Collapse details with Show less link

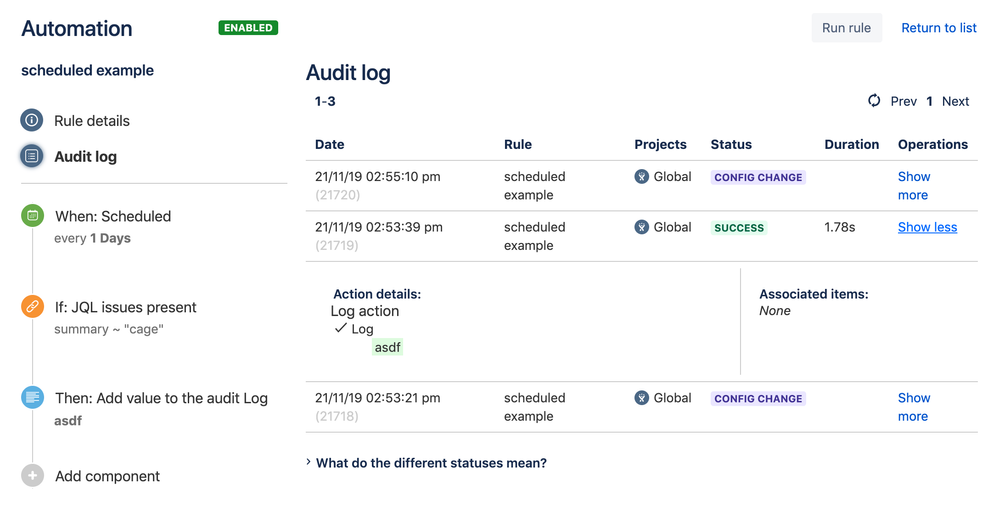[927, 227]
